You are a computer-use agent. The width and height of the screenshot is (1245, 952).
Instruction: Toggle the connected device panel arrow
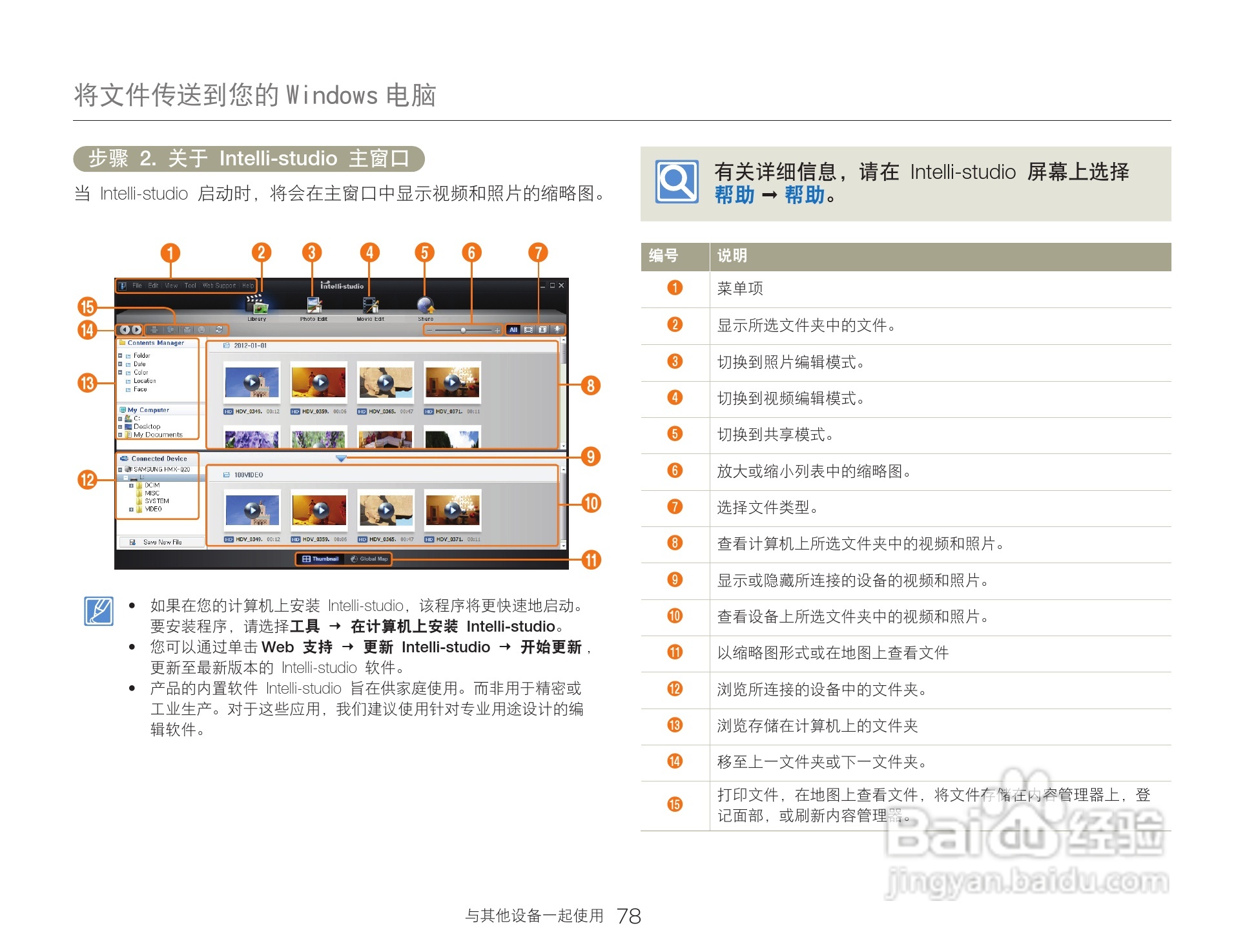click(342, 458)
